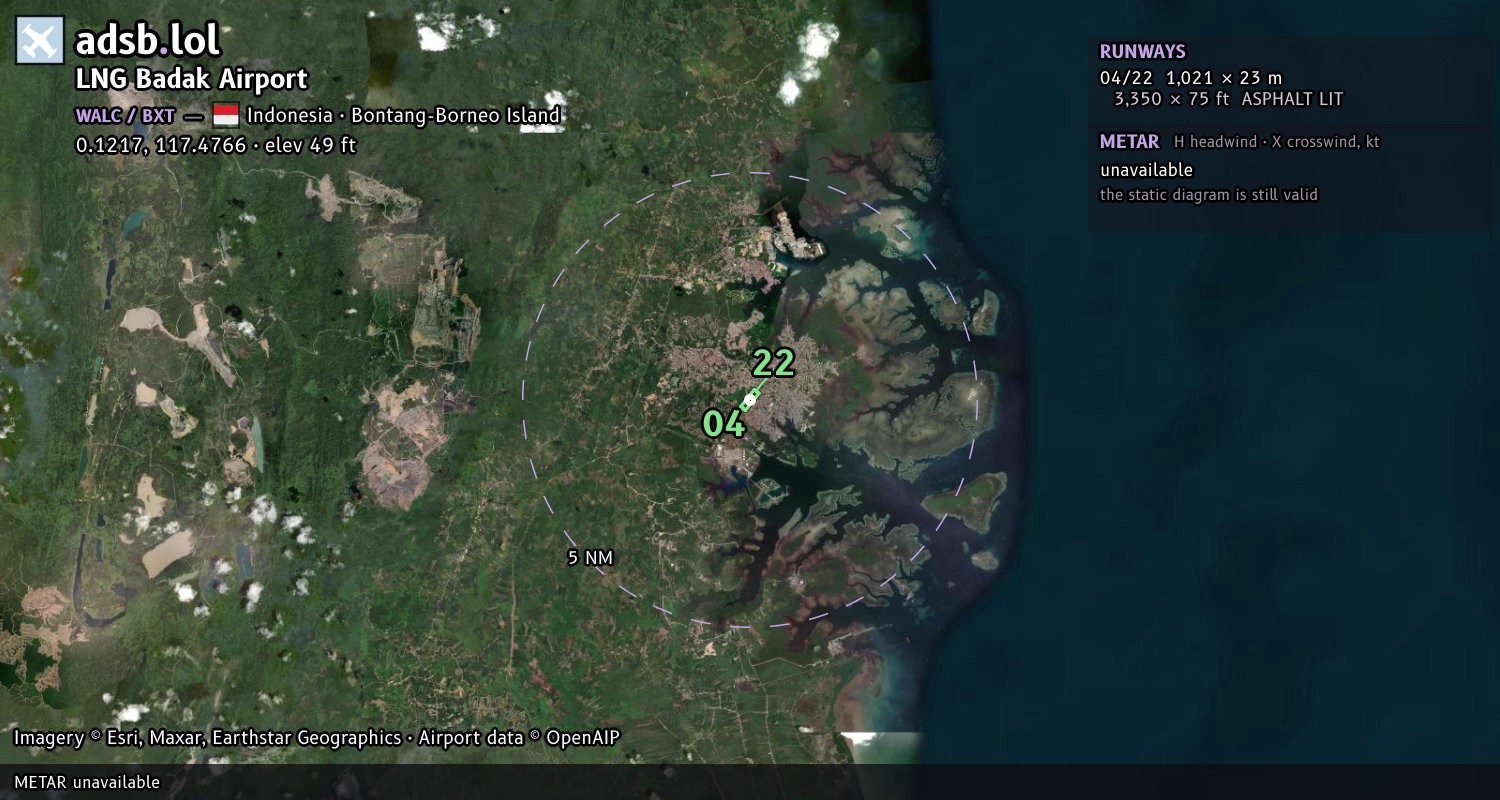Click the runway 04 end label
Image resolution: width=1500 pixels, height=800 pixels.
coord(724,424)
